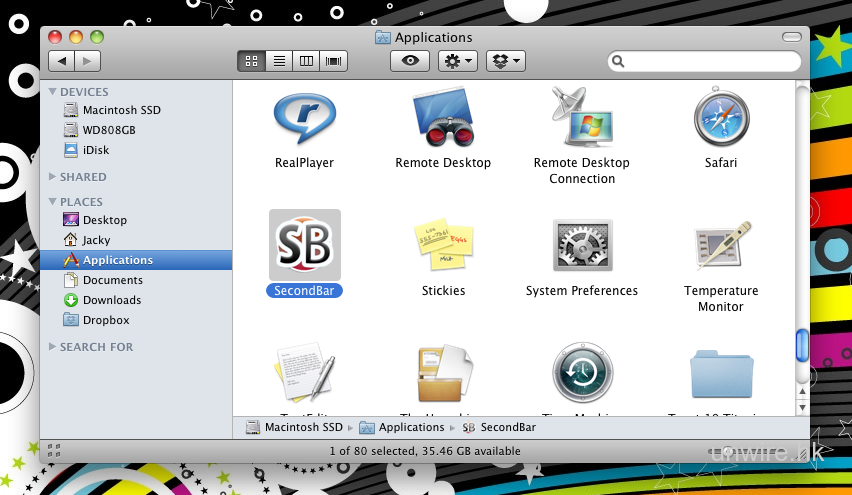Select the Stickies app icon
This screenshot has height=495, width=852.
tap(443, 246)
